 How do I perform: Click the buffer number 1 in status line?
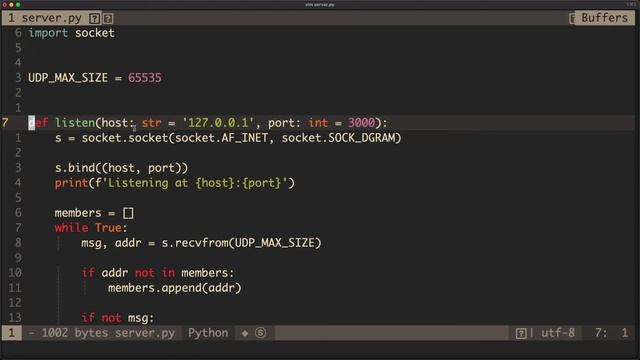pyautogui.click(x=11, y=333)
